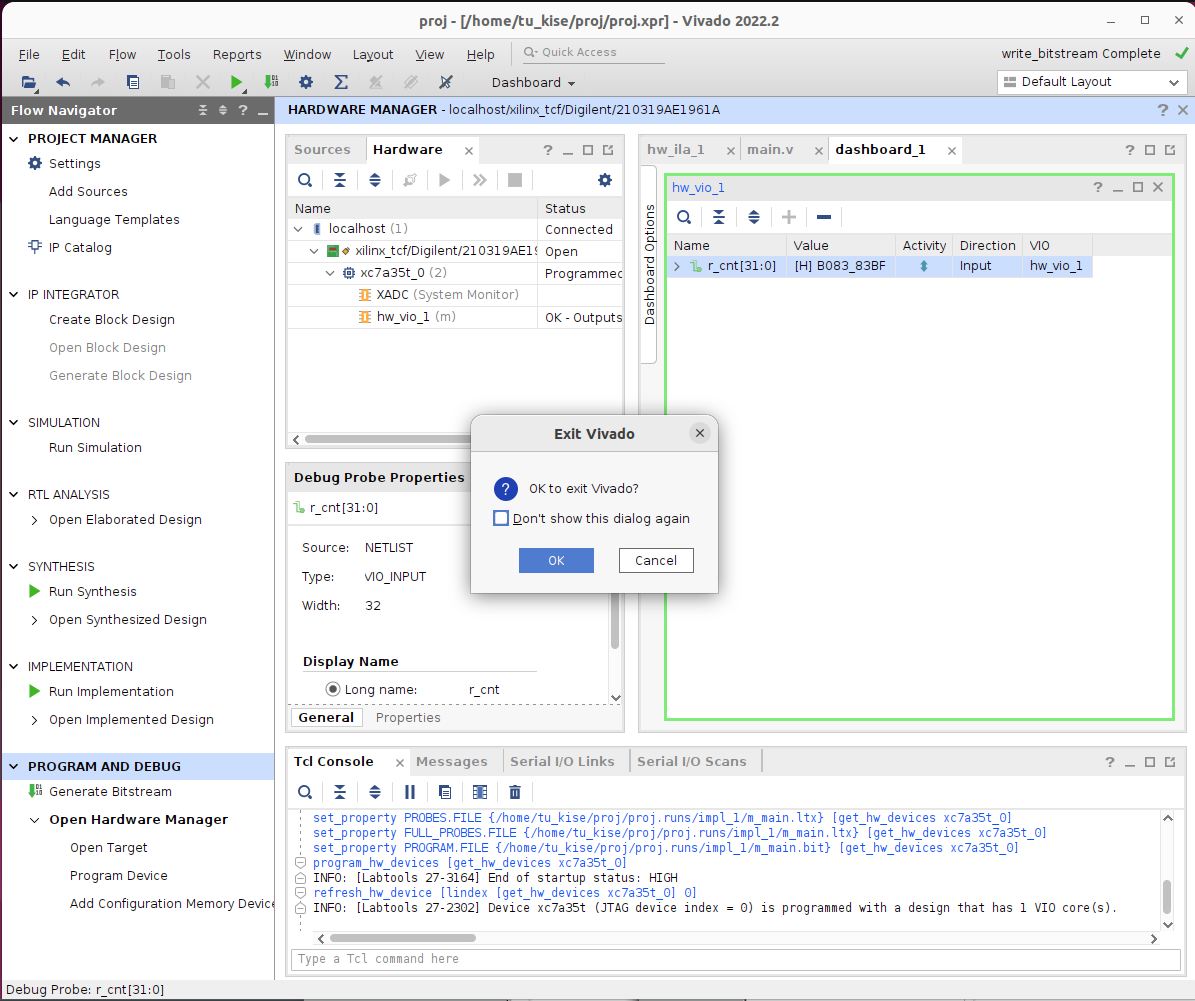Image resolution: width=1195 pixels, height=1001 pixels.
Task: Click the Run green play toolbar icon
Action: [236, 83]
